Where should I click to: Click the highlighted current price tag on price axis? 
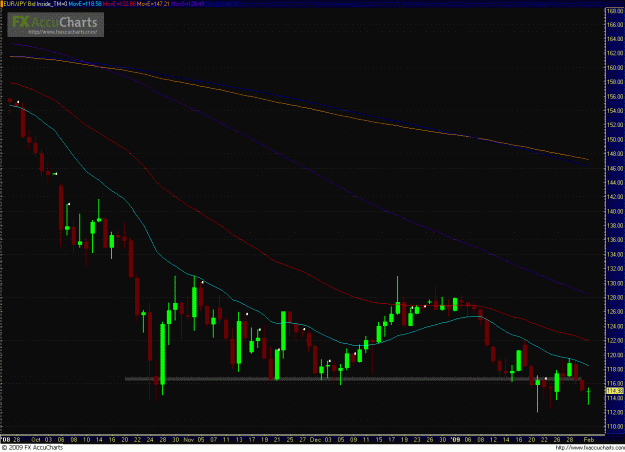click(614, 391)
